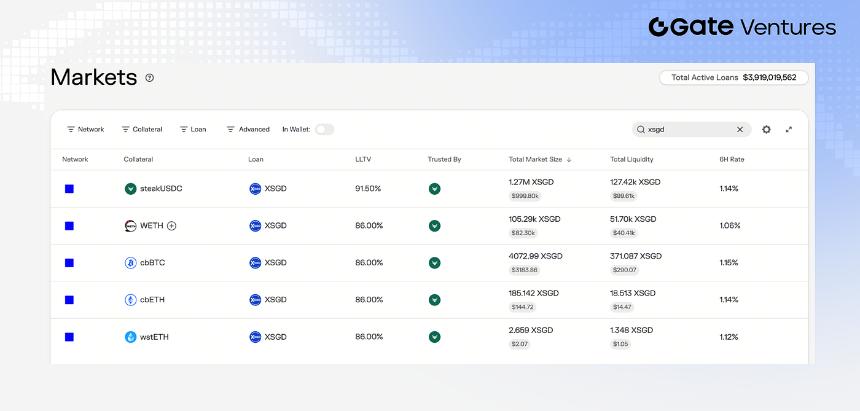Click network icon in WETH row
The height and width of the screenshot is (411, 860).
[x=69, y=226]
